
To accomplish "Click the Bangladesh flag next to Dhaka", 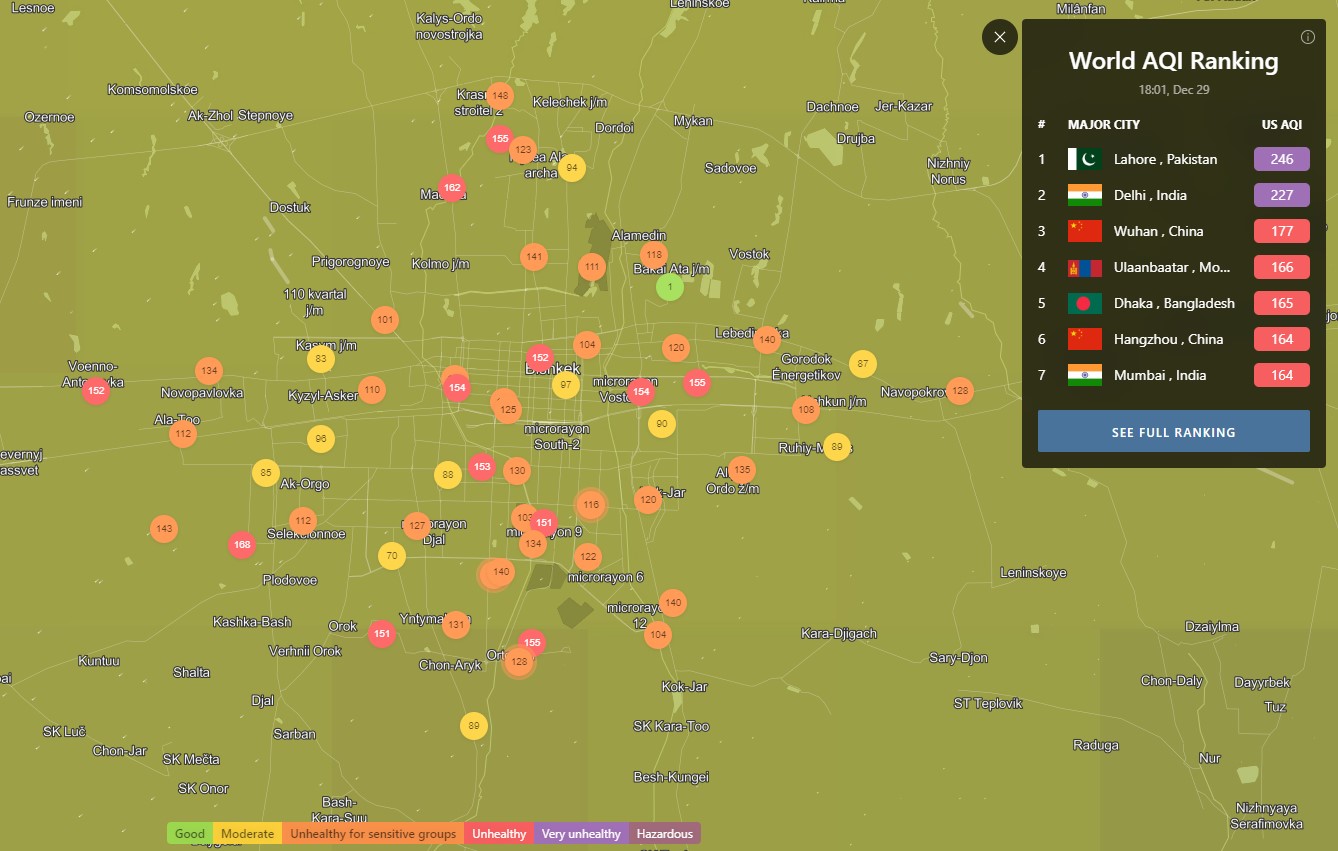I will 1085,303.
